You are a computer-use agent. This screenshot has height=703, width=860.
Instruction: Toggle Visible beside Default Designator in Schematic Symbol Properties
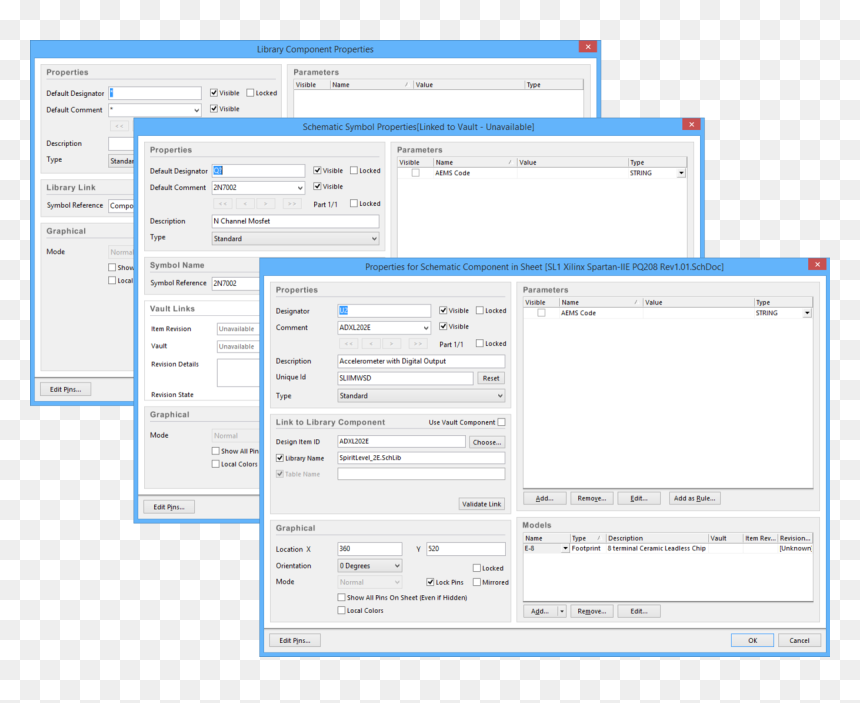pyautogui.click(x=317, y=171)
